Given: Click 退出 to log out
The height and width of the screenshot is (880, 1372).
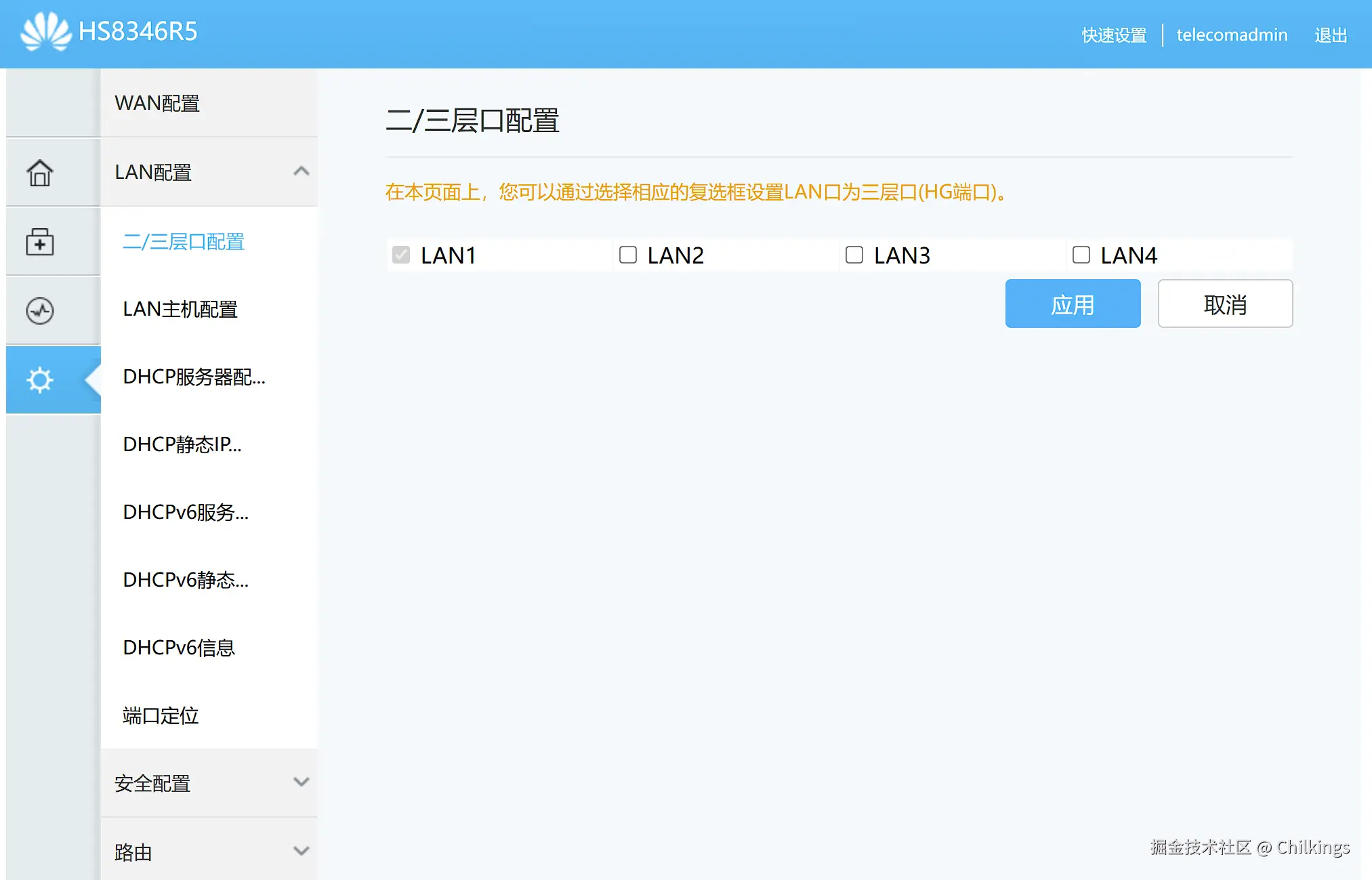Looking at the screenshot, I should (1330, 35).
